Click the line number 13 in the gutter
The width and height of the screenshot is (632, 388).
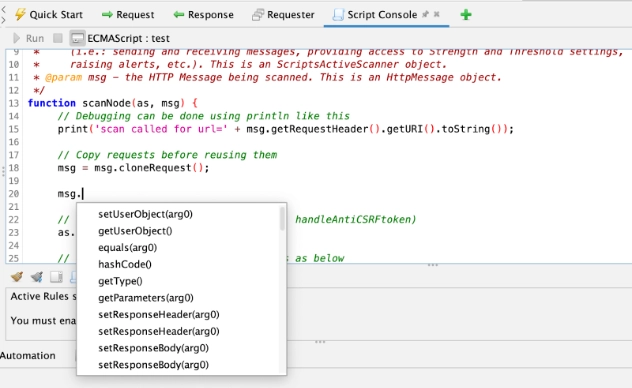pyautogui.click(x=14, y=103)
